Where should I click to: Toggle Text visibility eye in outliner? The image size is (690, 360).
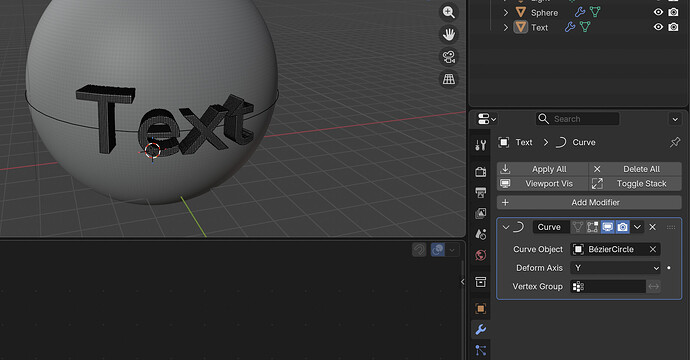[658, 27]
